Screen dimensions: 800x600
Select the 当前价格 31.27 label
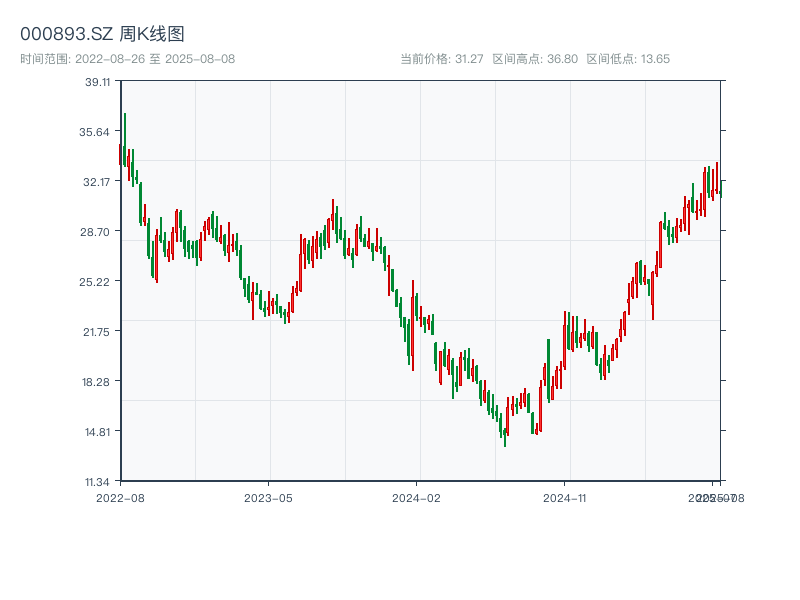pyautogui.click(x=441, y=59)
